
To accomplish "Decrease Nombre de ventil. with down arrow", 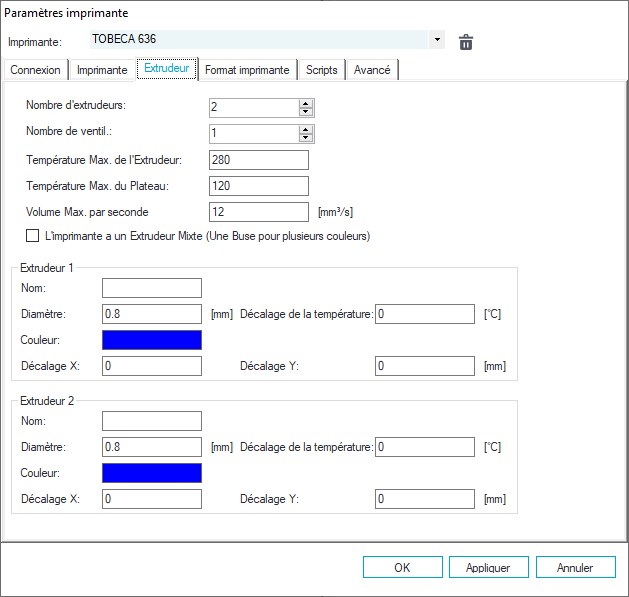I will [x=306, y=138].
